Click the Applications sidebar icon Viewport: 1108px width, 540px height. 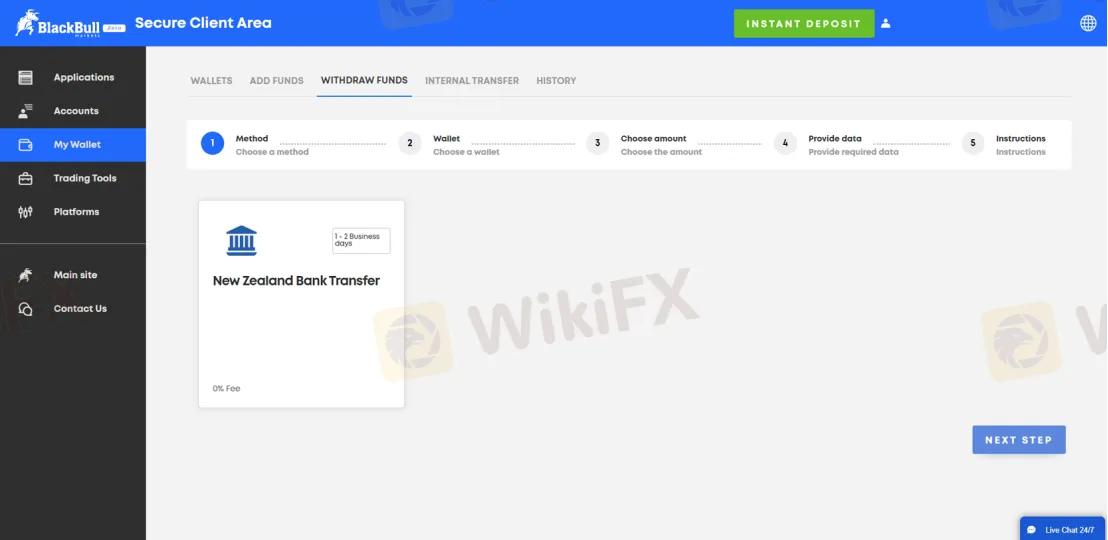coord(26,78)
